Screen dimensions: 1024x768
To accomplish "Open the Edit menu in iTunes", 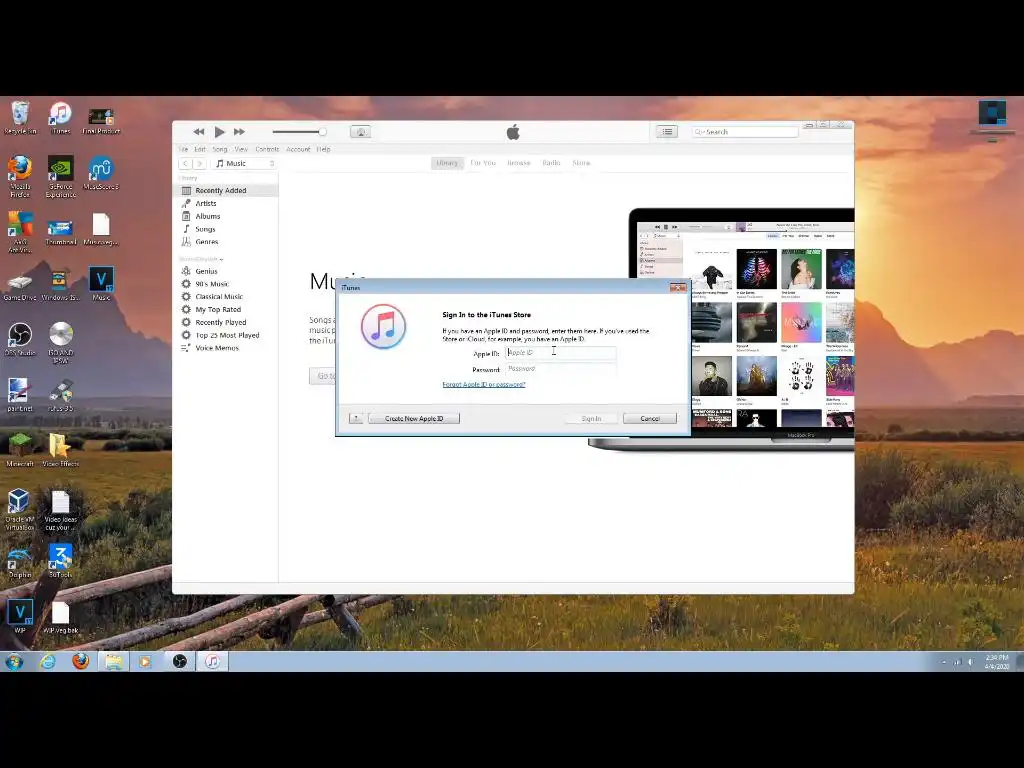I will 200,149.
